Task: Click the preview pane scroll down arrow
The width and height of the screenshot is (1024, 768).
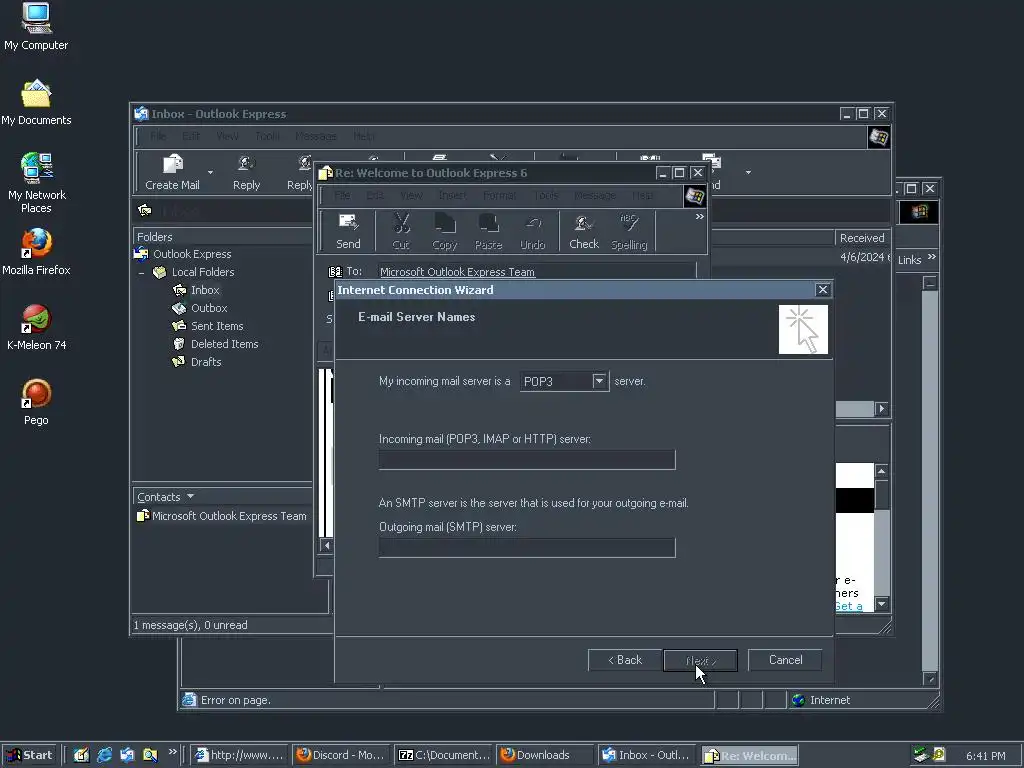Action: (882, 603)
